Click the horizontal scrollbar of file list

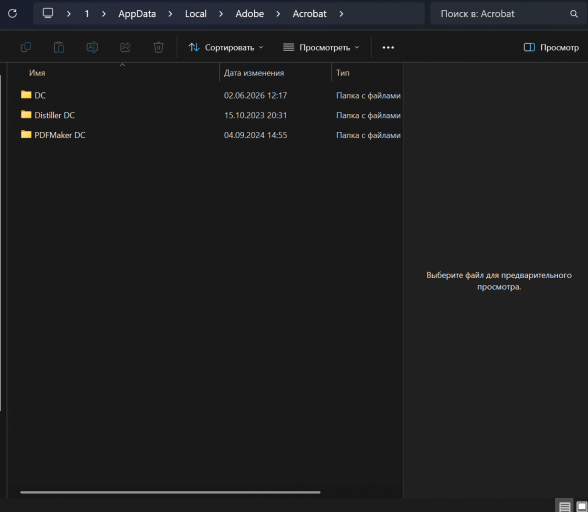click(170, 492)
